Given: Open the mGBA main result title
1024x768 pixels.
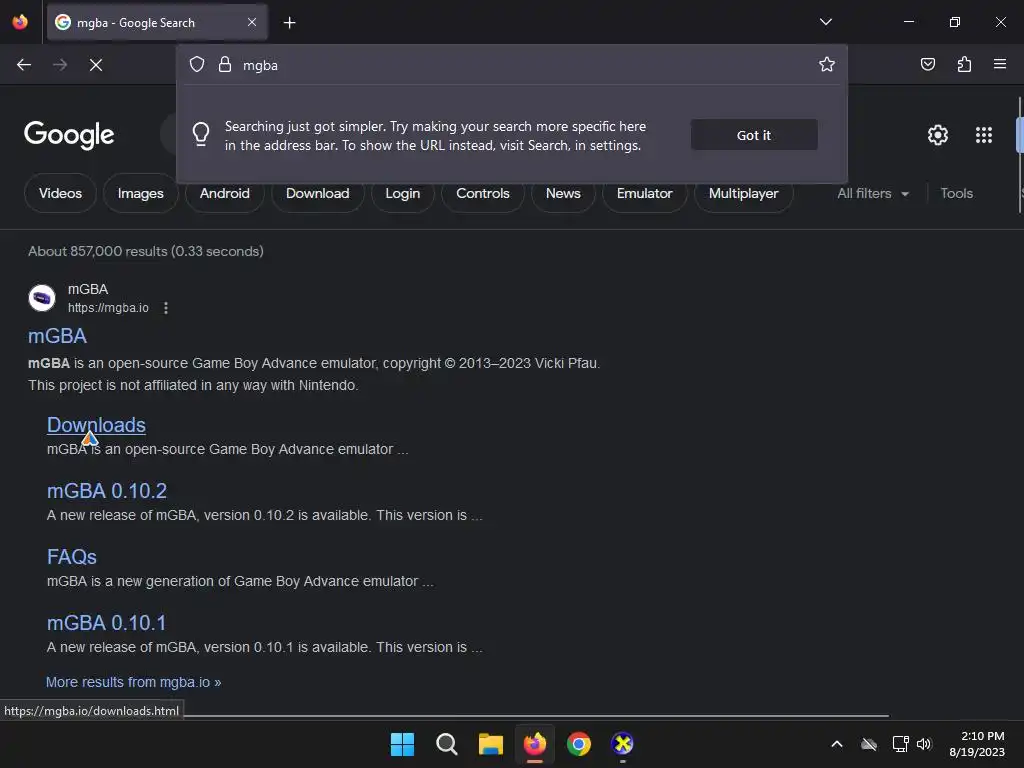Looking at the screenshot, I should 57,336.
